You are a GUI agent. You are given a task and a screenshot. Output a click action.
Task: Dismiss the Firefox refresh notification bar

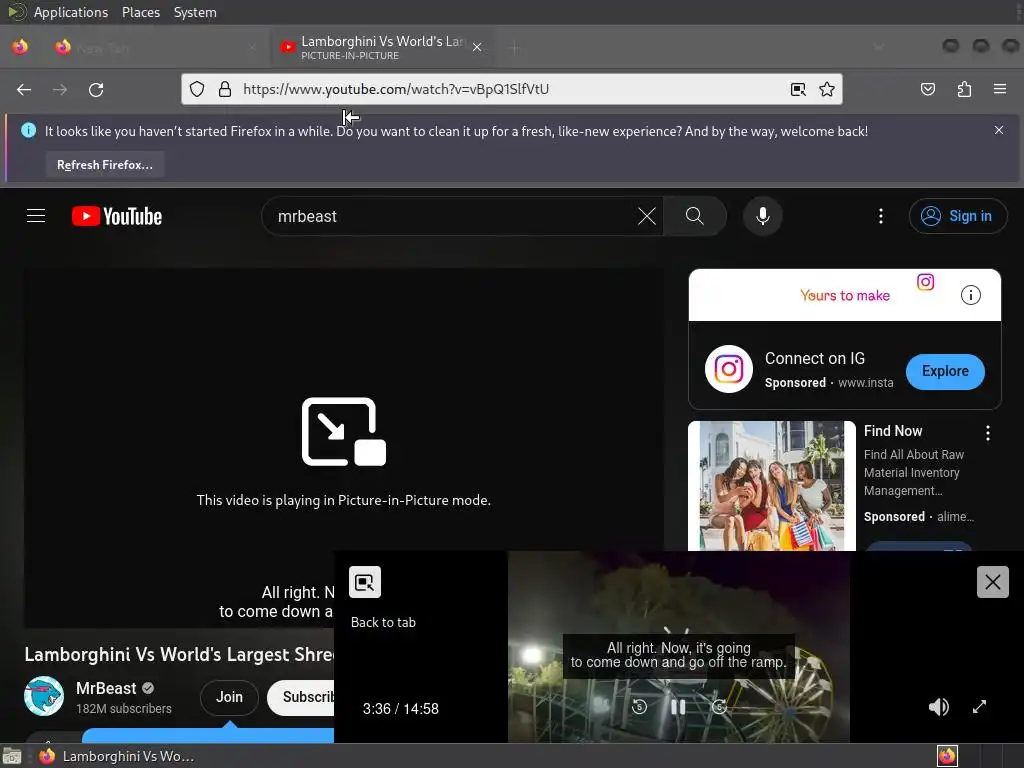[x=999, y=130]
